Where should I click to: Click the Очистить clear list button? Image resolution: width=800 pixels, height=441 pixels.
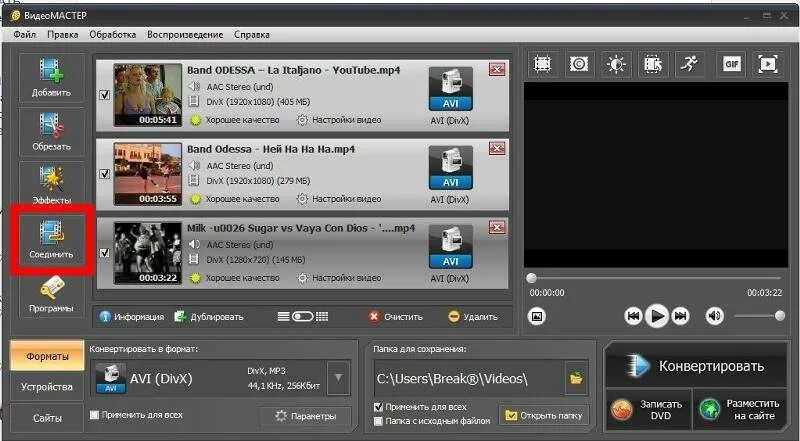396,316
